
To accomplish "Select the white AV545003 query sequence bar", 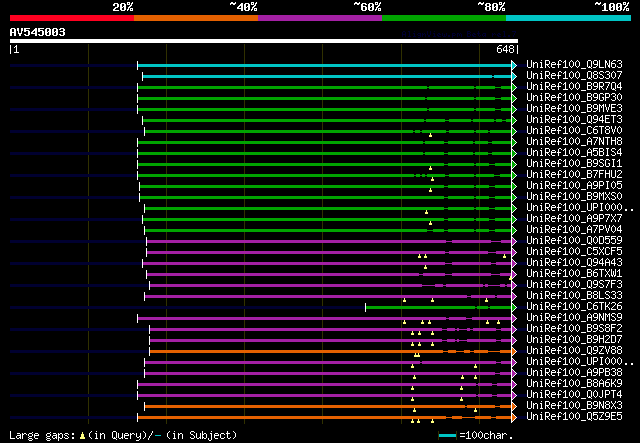I will [264, 41].
